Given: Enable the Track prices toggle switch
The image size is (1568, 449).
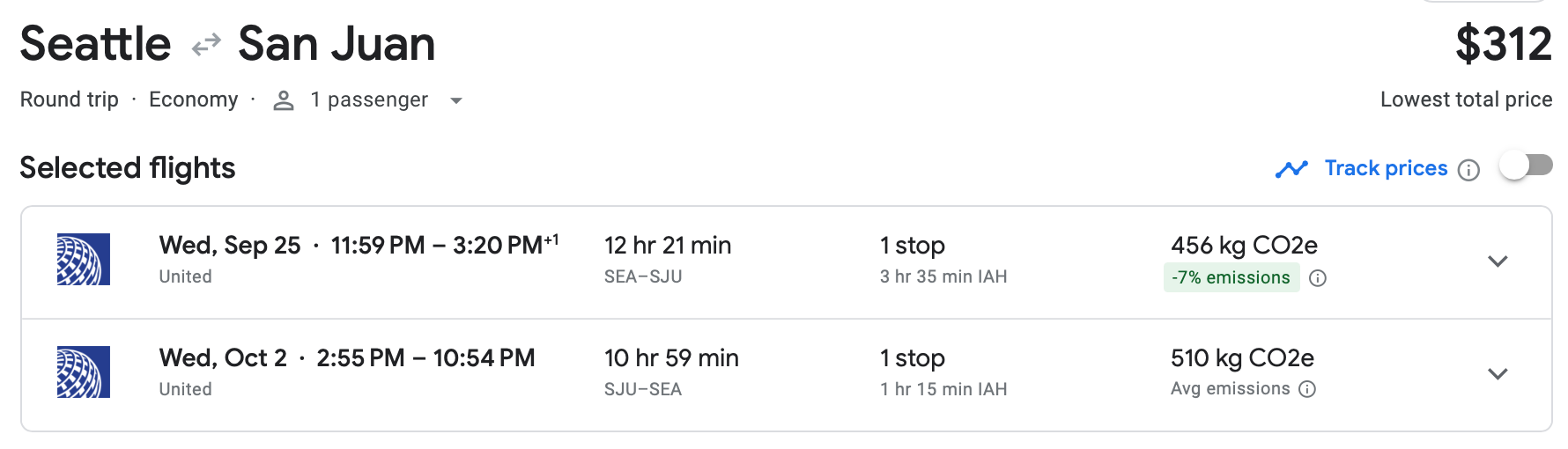Looking at the screenshot, I should (1527, 166).
